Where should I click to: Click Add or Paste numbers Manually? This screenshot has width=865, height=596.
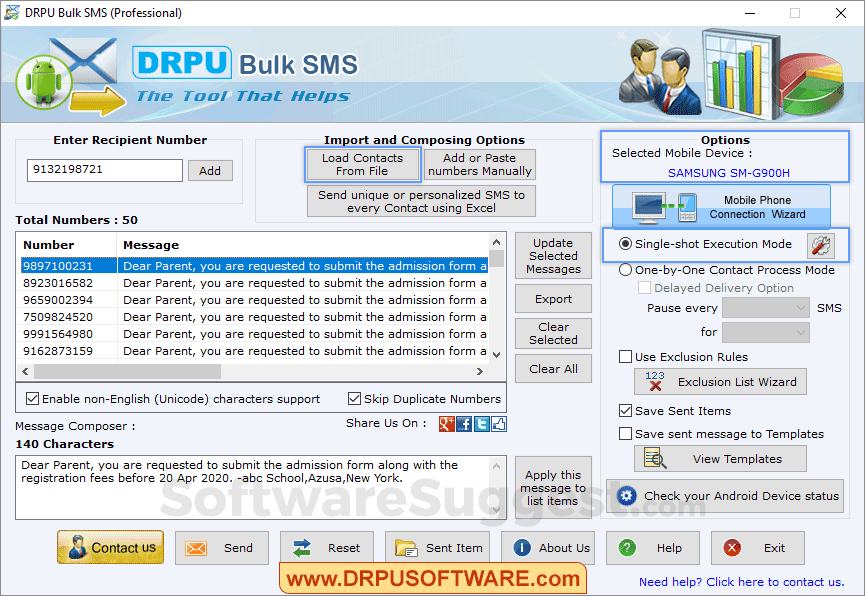pyautogui.click(x=480, y=164)
